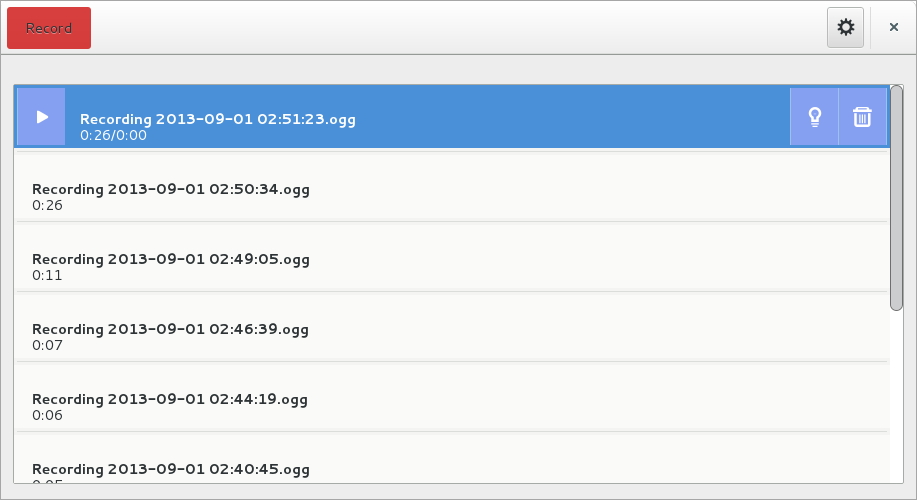917x500 pixels.
Task: Click the lightbulb info icon
Action: (814, 117)
